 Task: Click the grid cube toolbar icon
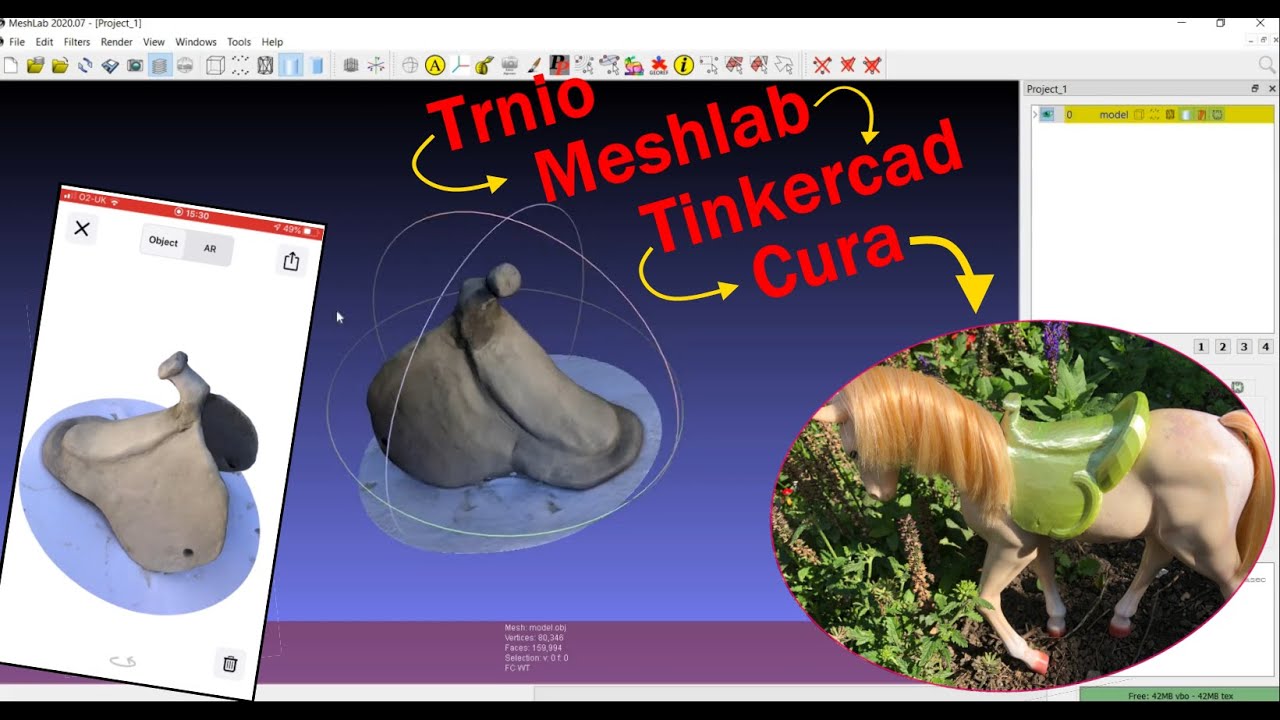[x=351, y=66]
